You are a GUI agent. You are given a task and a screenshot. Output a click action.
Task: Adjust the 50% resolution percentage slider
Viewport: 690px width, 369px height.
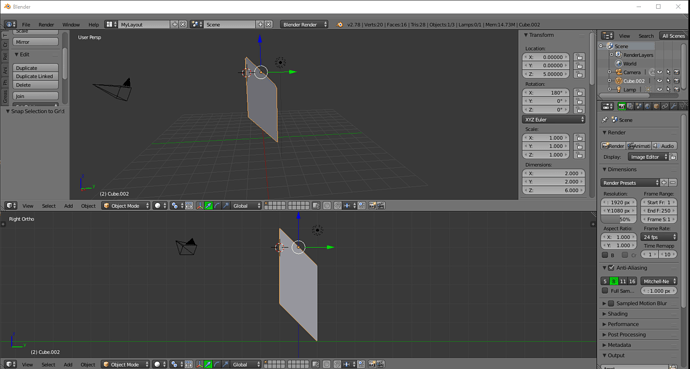coord(619,219)
